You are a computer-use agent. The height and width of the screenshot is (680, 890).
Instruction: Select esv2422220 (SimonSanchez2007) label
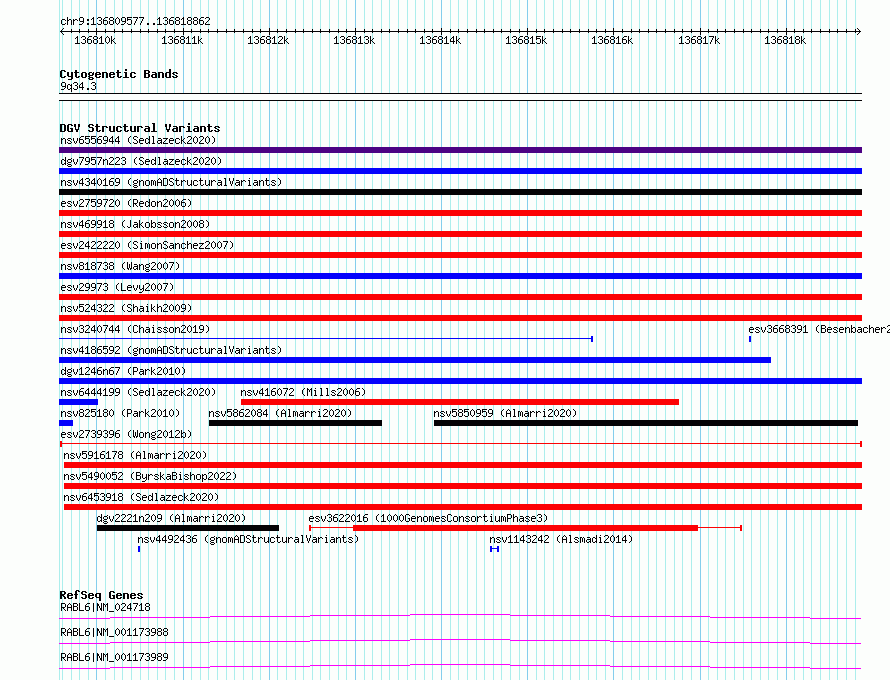(x=147, y=245)
